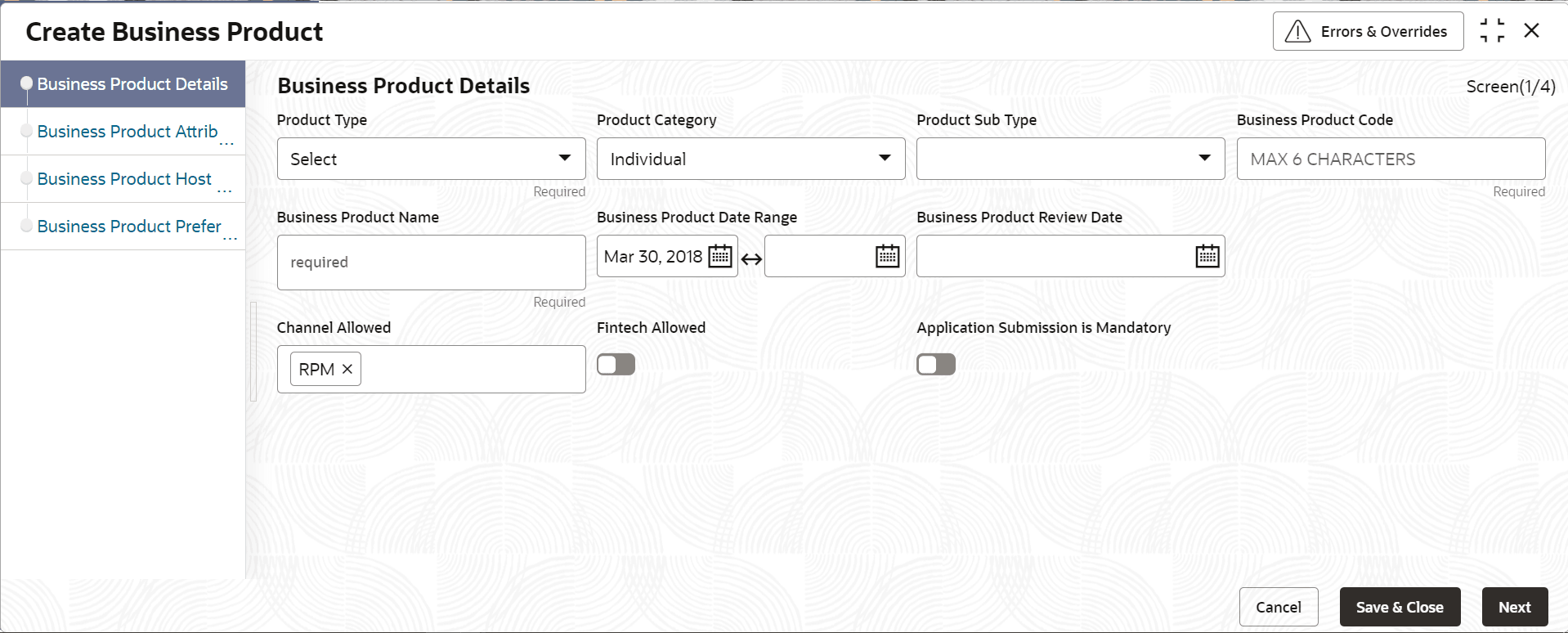Click the date range double-arrow icon

[751, 259]
